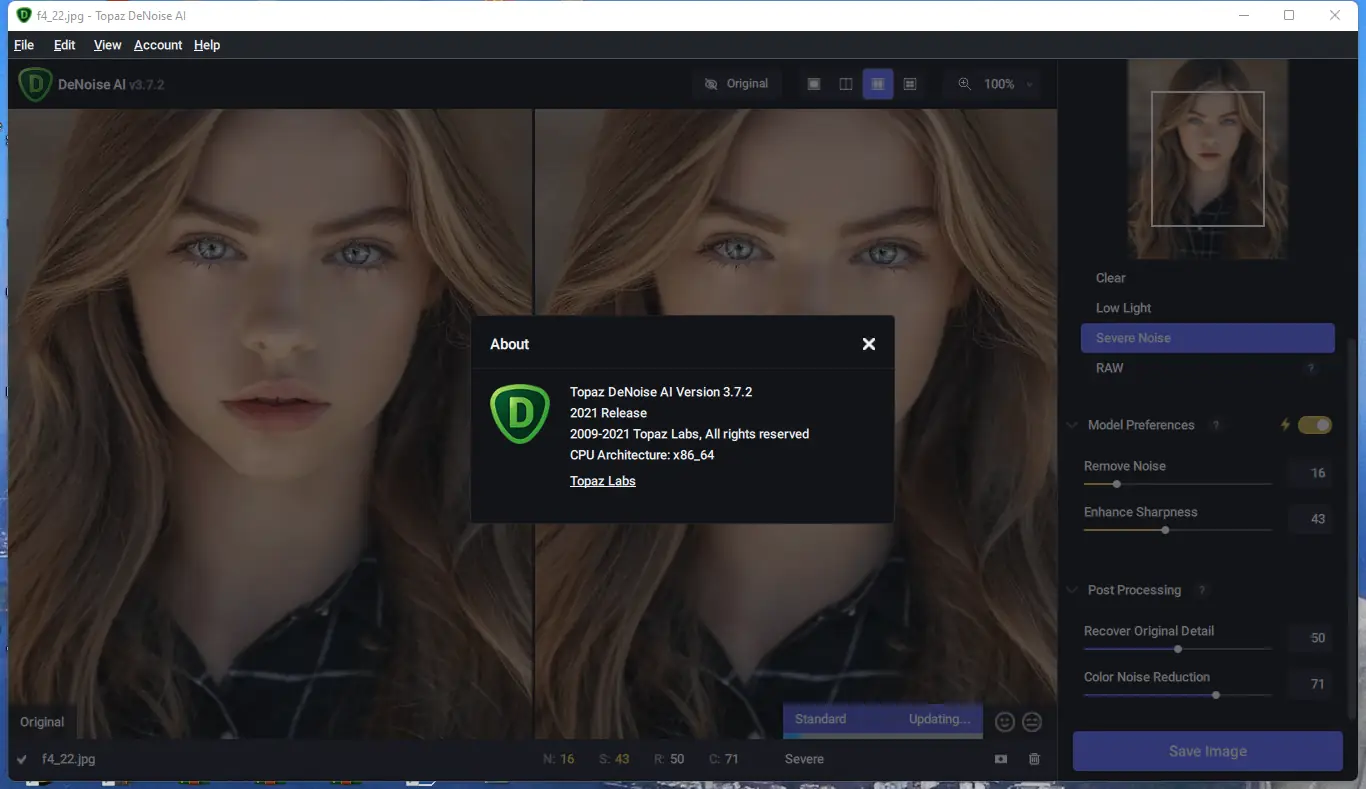The width and height of the screenshot is (1366, 789).
Task: Click the C: 71 value in file row
Action: (724, 759)
